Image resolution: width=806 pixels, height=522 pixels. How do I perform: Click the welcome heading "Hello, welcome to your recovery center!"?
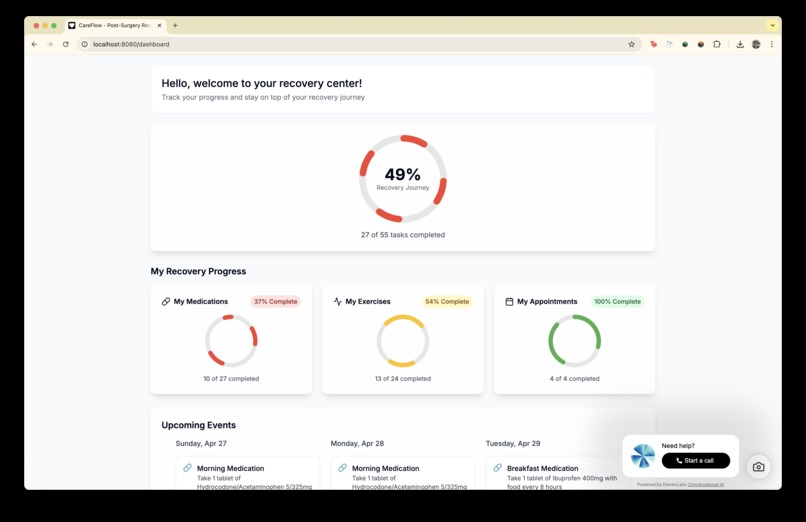(262, 83)
